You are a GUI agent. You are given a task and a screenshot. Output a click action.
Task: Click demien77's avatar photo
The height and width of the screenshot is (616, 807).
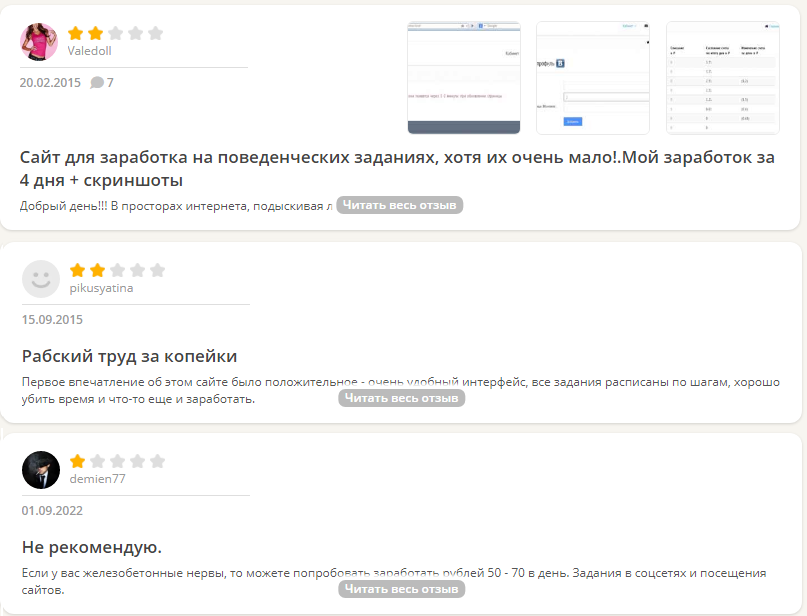click(x=40, y=470)
